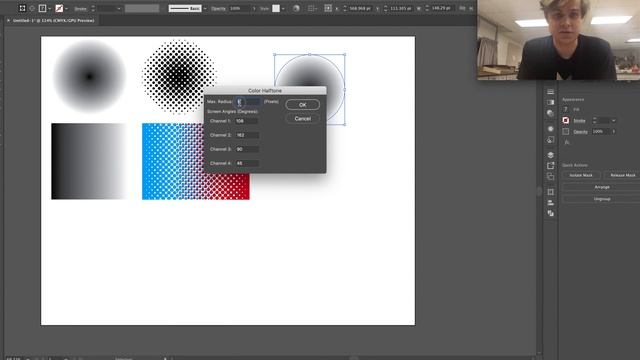Click the Stroke color swatch in Appearance

click(x=566, y=120)
